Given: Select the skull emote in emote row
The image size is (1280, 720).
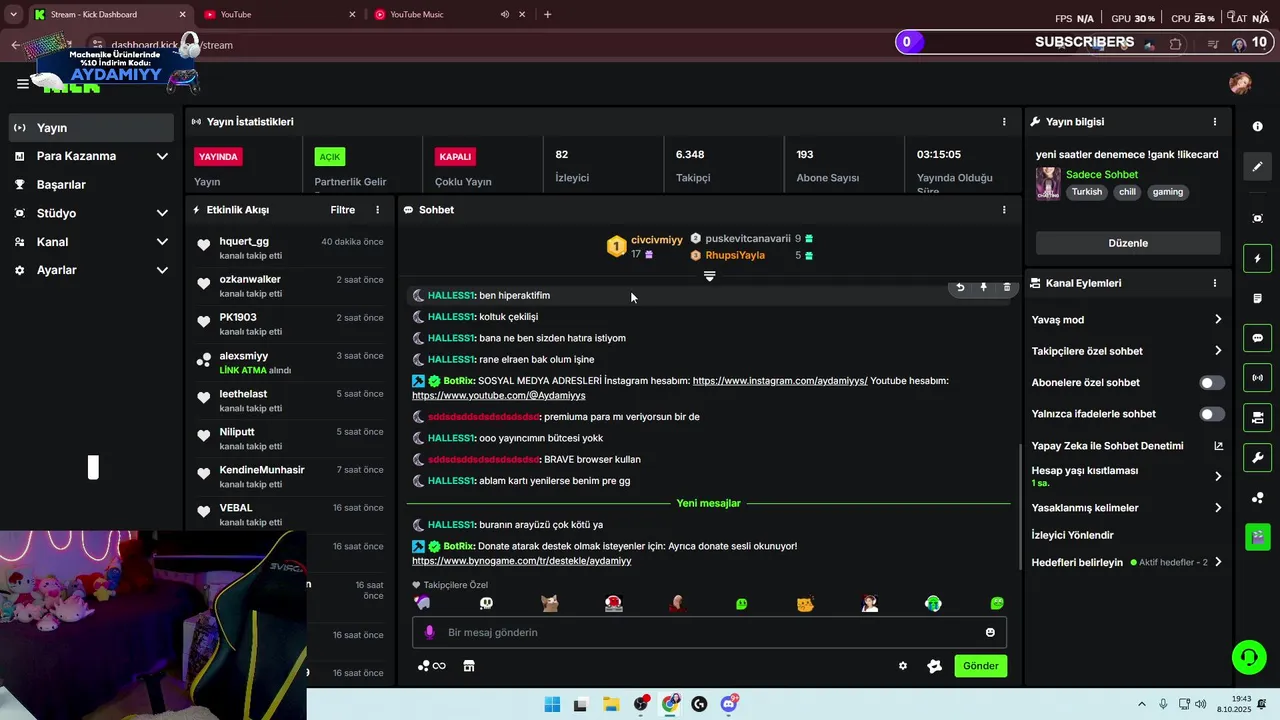Looking at the screenshot, I should click(x=486, y=603).
